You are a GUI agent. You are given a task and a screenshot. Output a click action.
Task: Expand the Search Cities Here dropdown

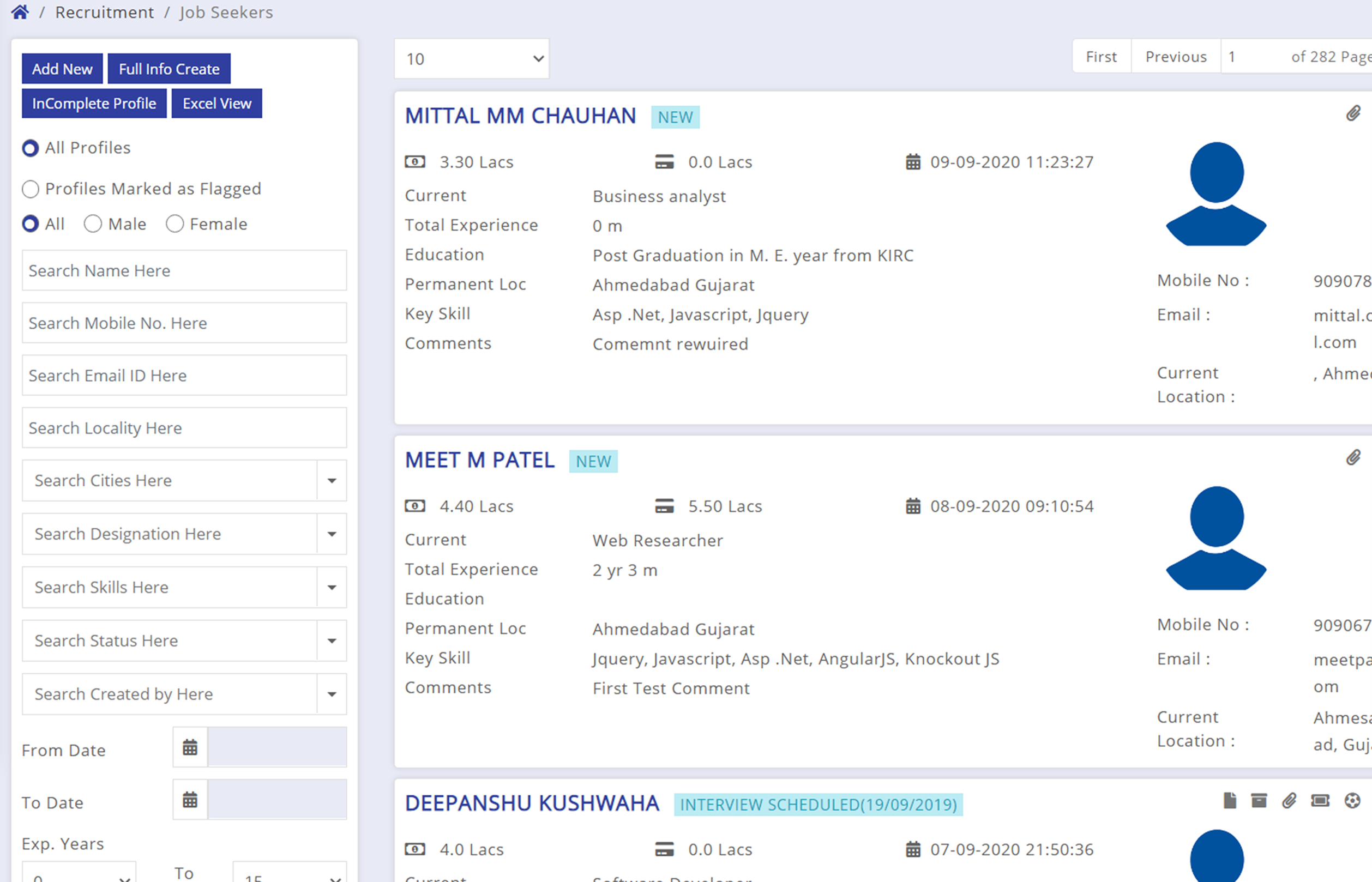[x=332, y=480]
